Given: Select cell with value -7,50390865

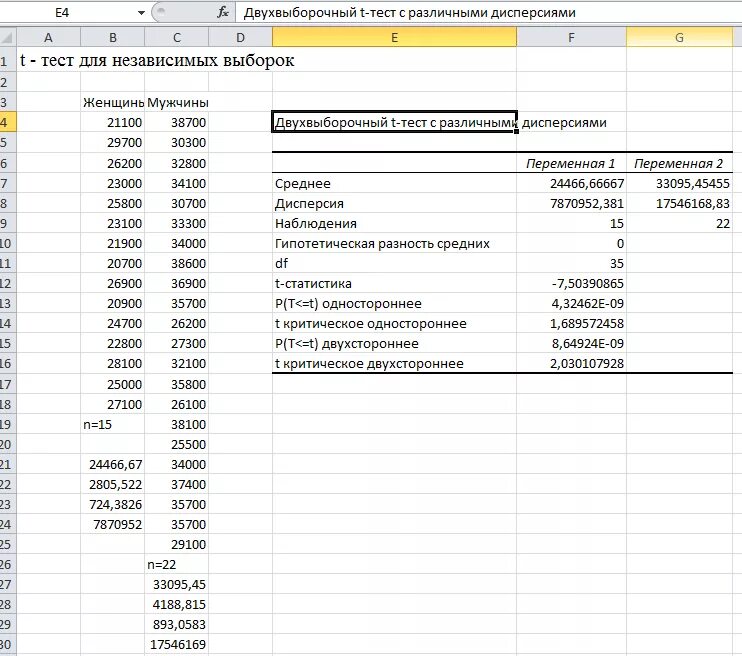Looking at the screenshot, I should tap(571, 283).
